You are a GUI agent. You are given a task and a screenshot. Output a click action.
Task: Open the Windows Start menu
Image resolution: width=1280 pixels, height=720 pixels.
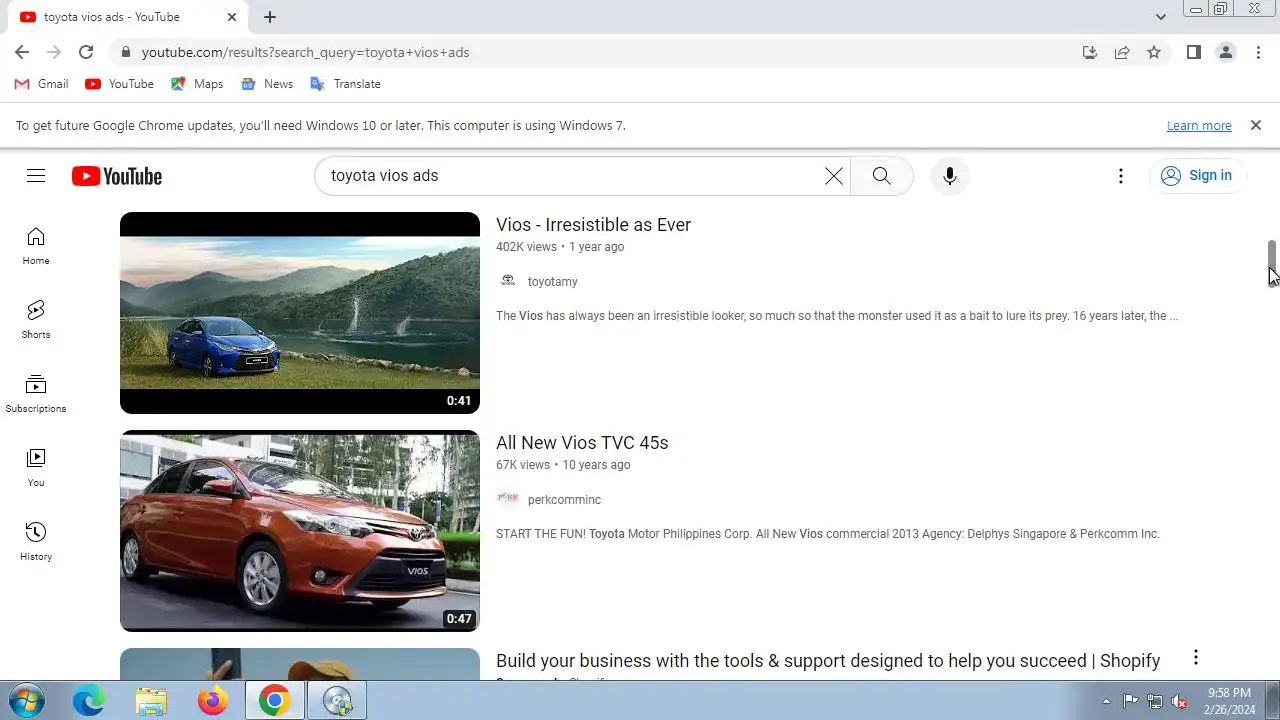(28, 701)
